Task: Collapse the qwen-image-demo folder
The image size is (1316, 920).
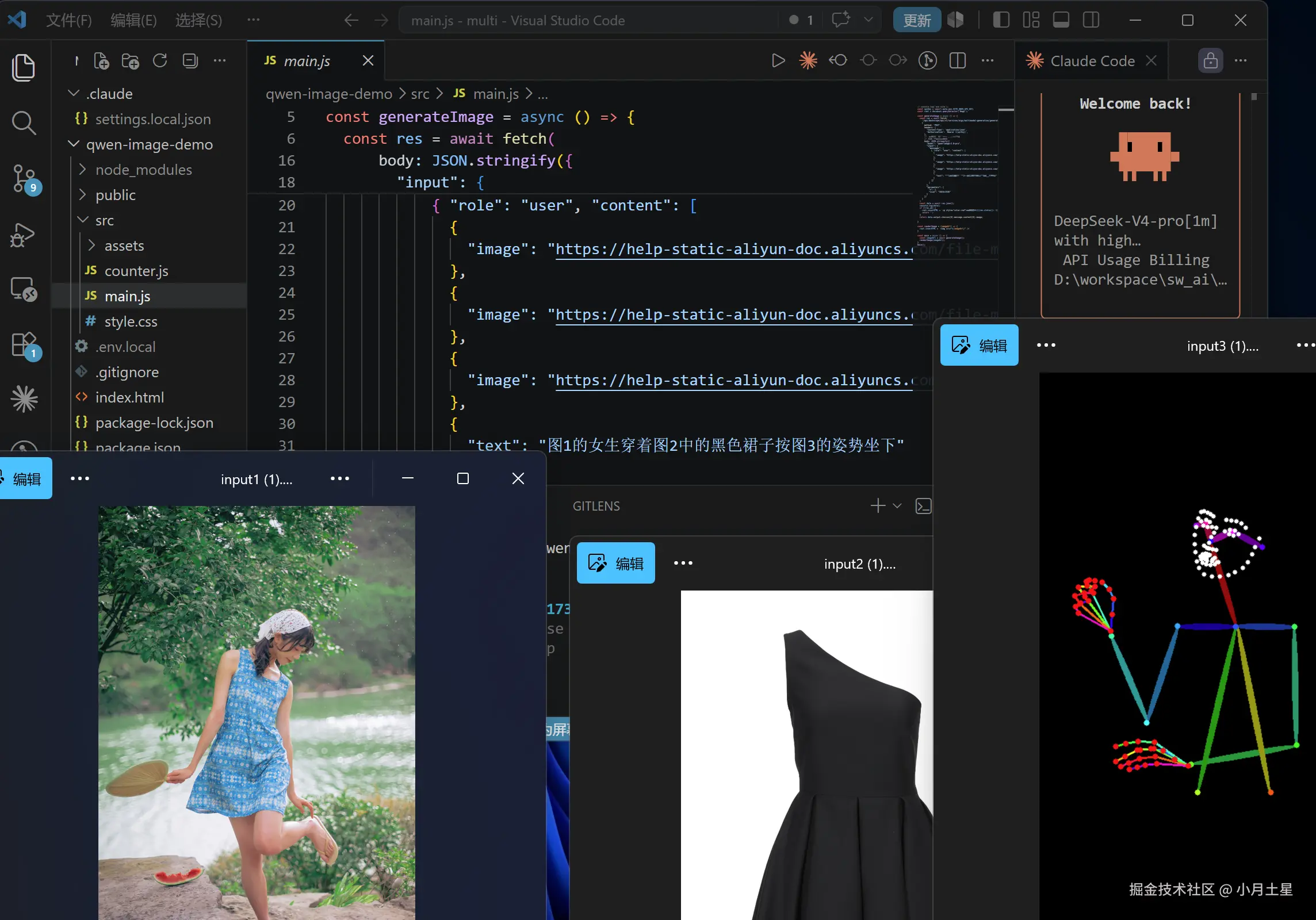Action: point(74,144)
